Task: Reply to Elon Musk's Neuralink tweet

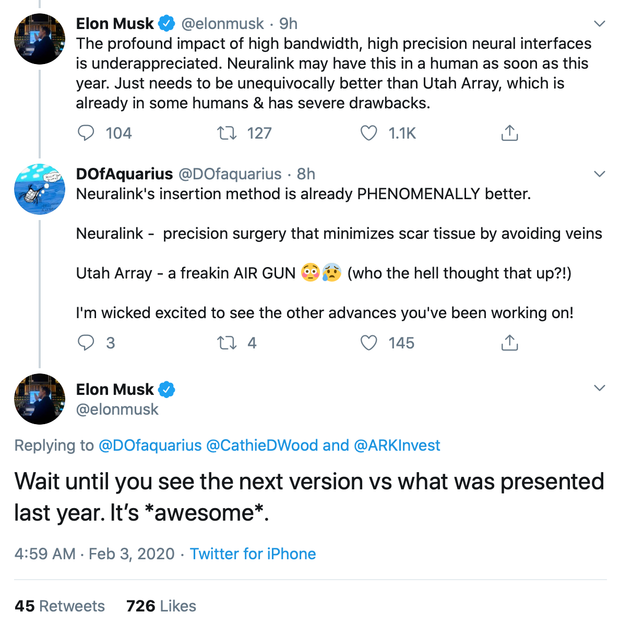Action: click(x=87, y=133)
